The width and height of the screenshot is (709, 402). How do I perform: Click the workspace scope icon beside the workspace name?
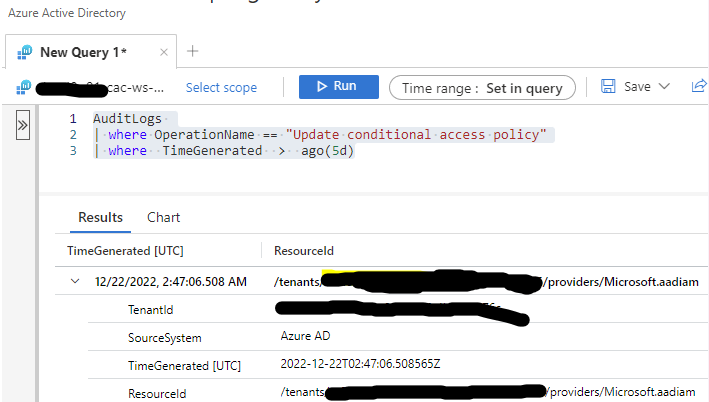click(x=24, y=88)
